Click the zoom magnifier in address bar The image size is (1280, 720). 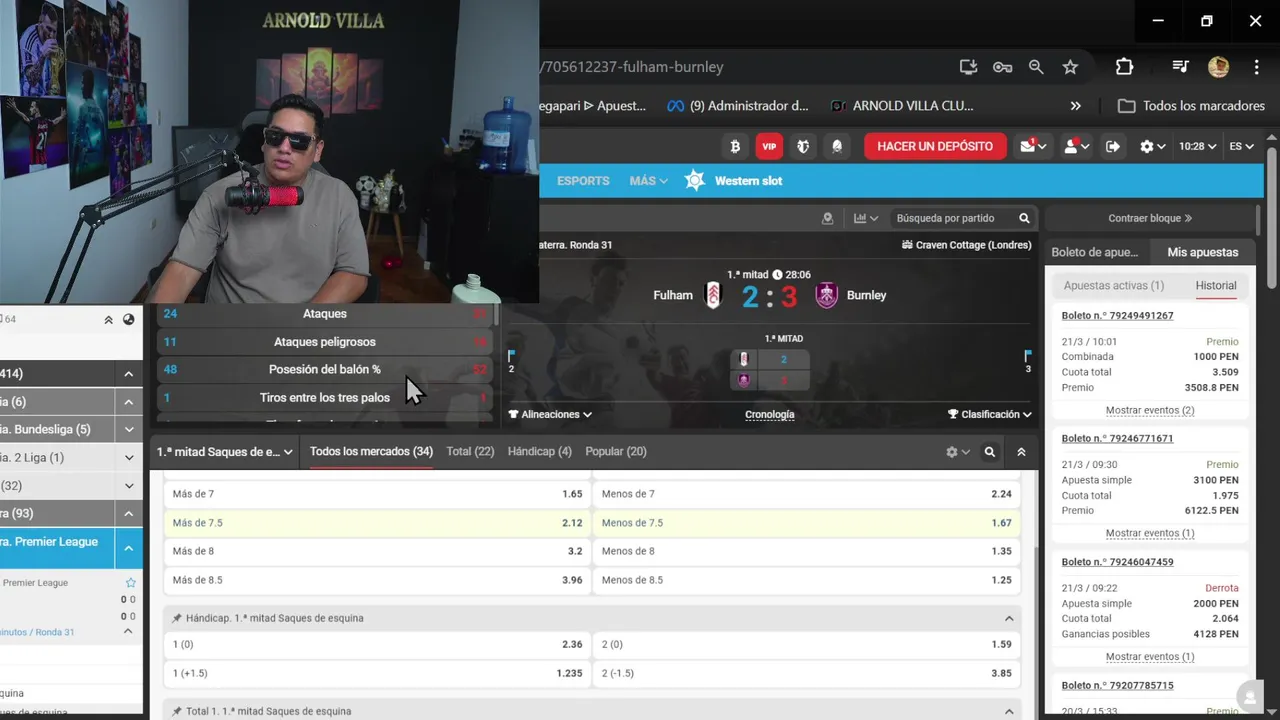point(1036,67)
